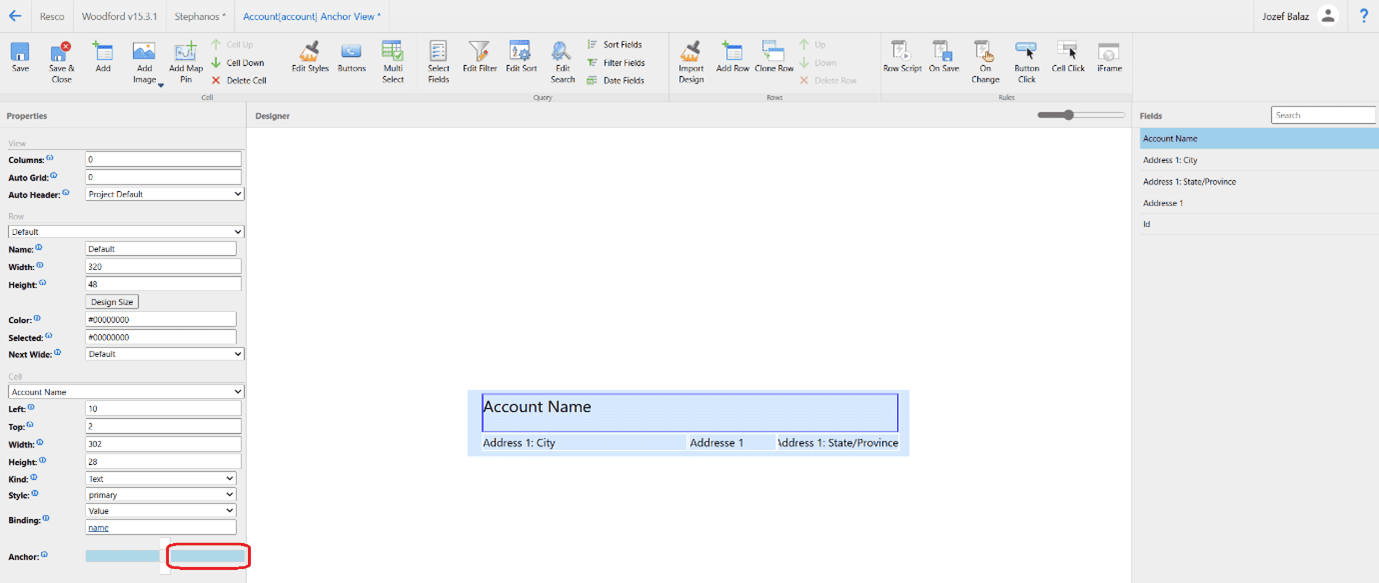Switch to the Stephanos tab
This screenshot has width=1379, height=583.
200,17
